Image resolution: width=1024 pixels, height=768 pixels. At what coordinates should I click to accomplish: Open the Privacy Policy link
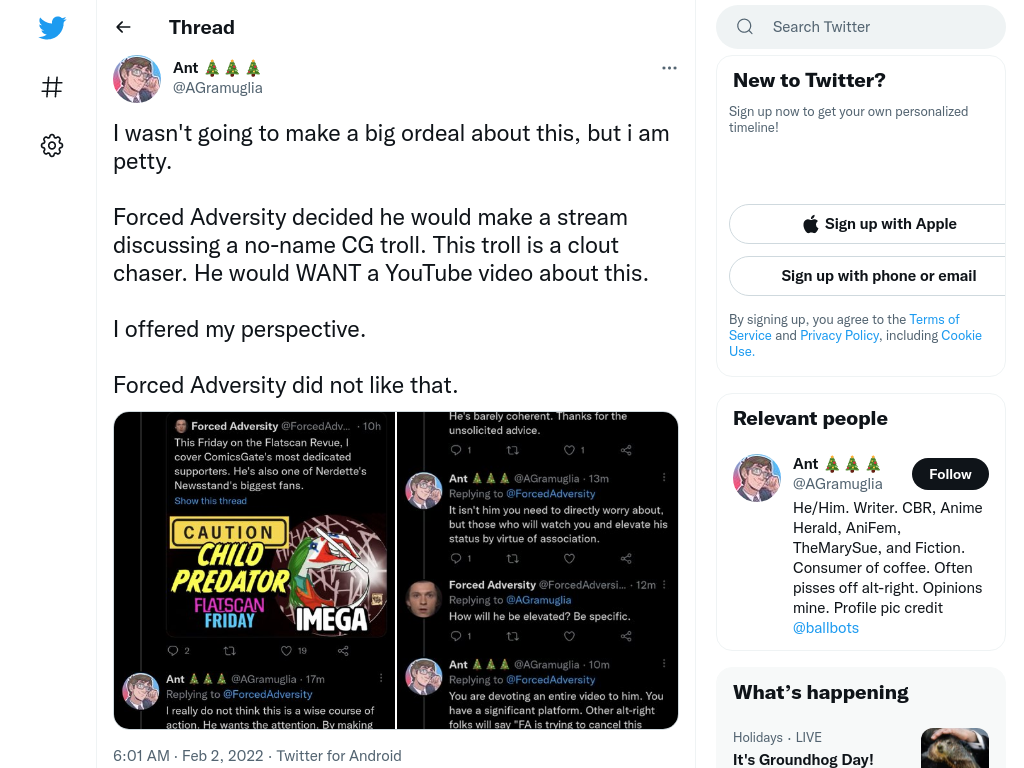pos(839,335)
